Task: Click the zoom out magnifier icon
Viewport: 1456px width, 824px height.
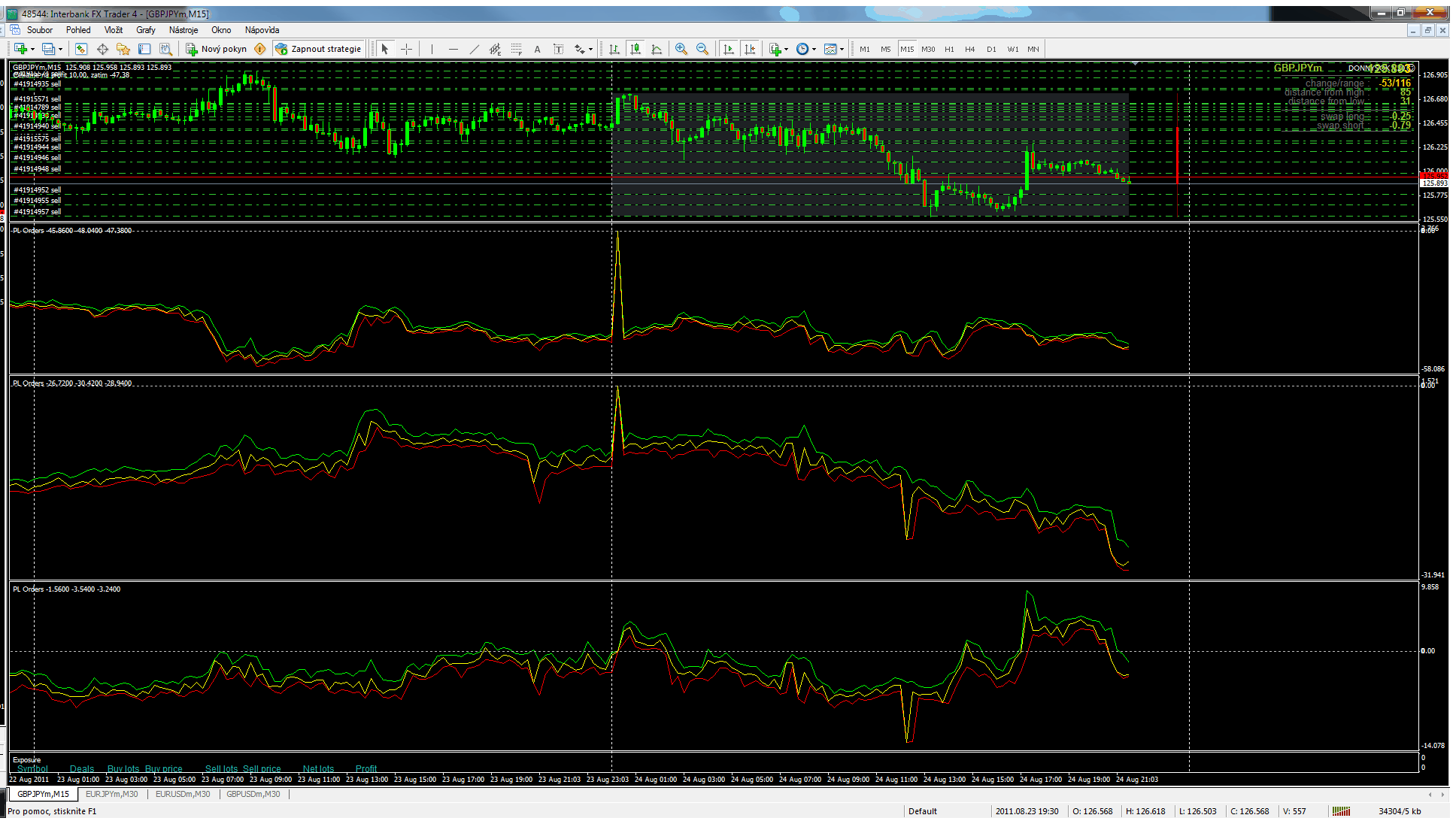Action: click(702, 49)
